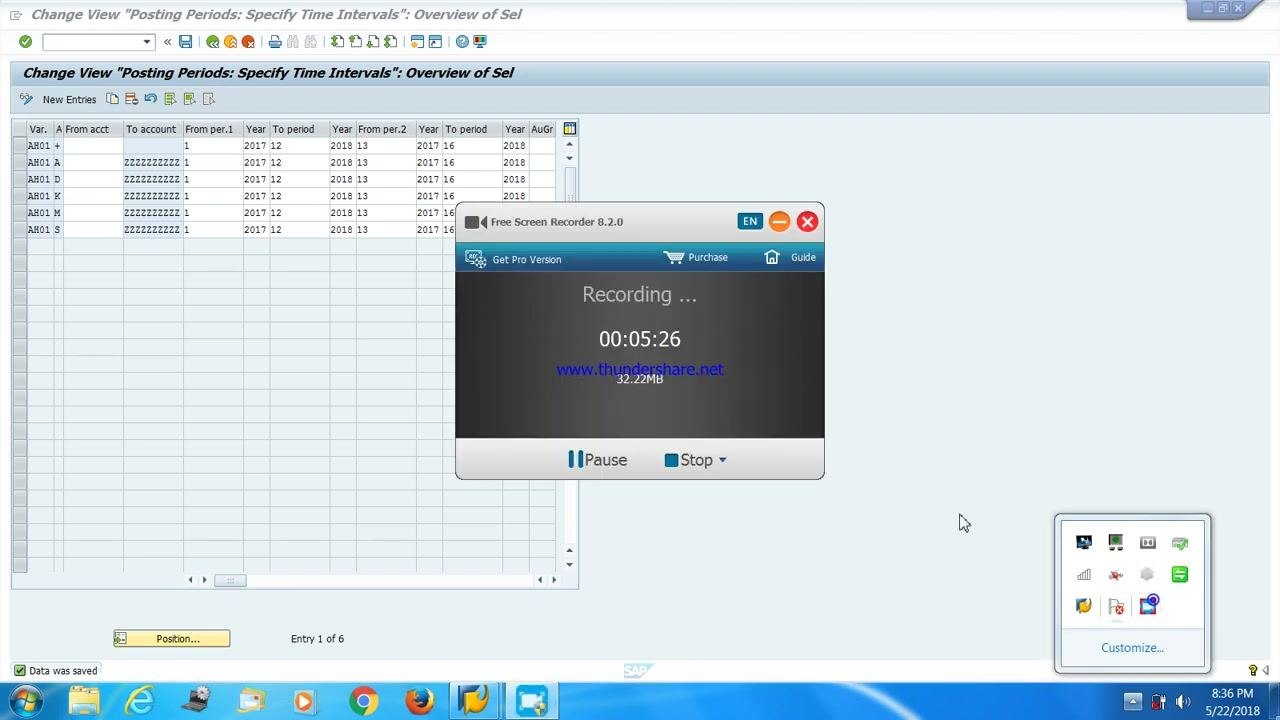This screenshot has width=1280, height=720.
Task: Click the Dolby icon in tray popup
Action: point(1148,542)
